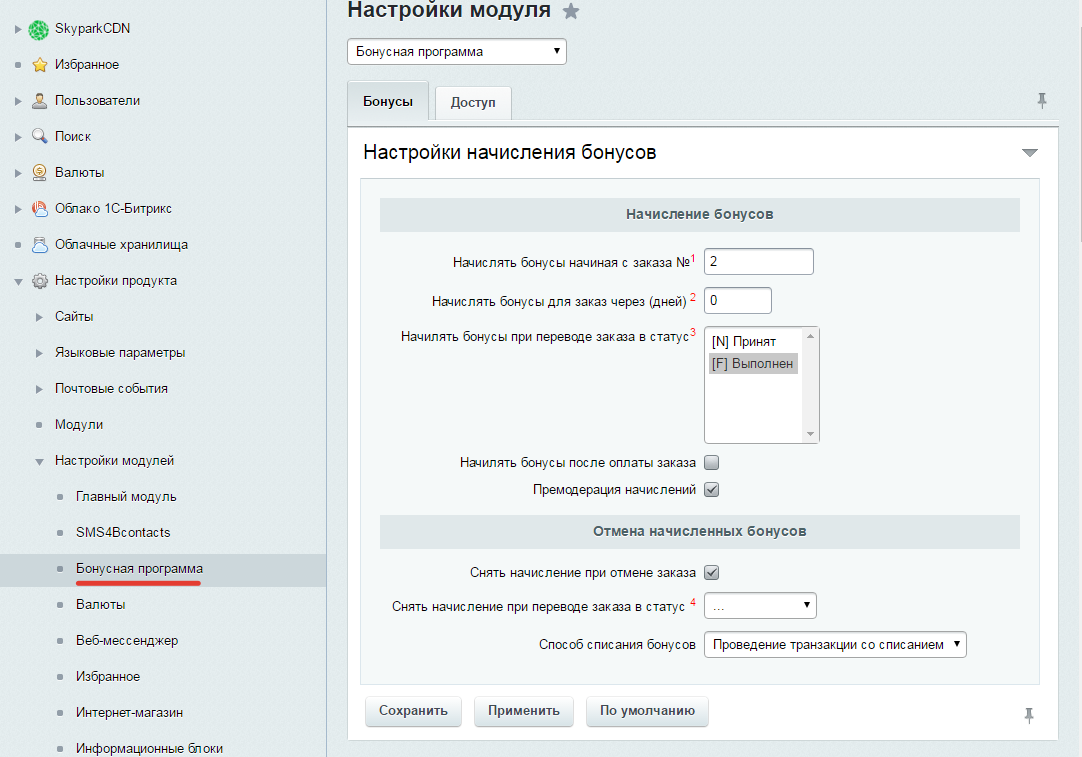Viewport: 1082px width, 757px height.
Task: Mark Настройки модуля as favorite via star icon
Action: tap(570, 13)
